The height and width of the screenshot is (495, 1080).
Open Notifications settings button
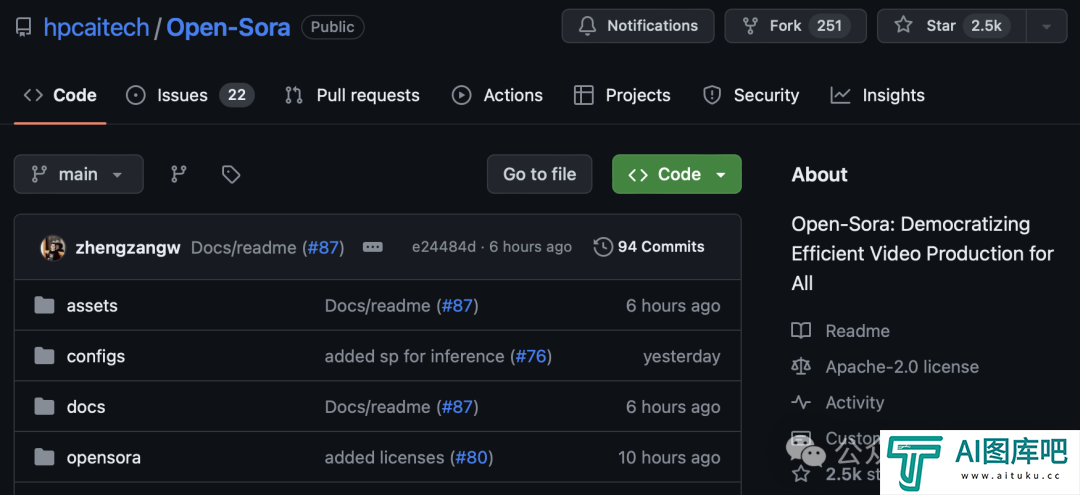(x=638, y=26)
